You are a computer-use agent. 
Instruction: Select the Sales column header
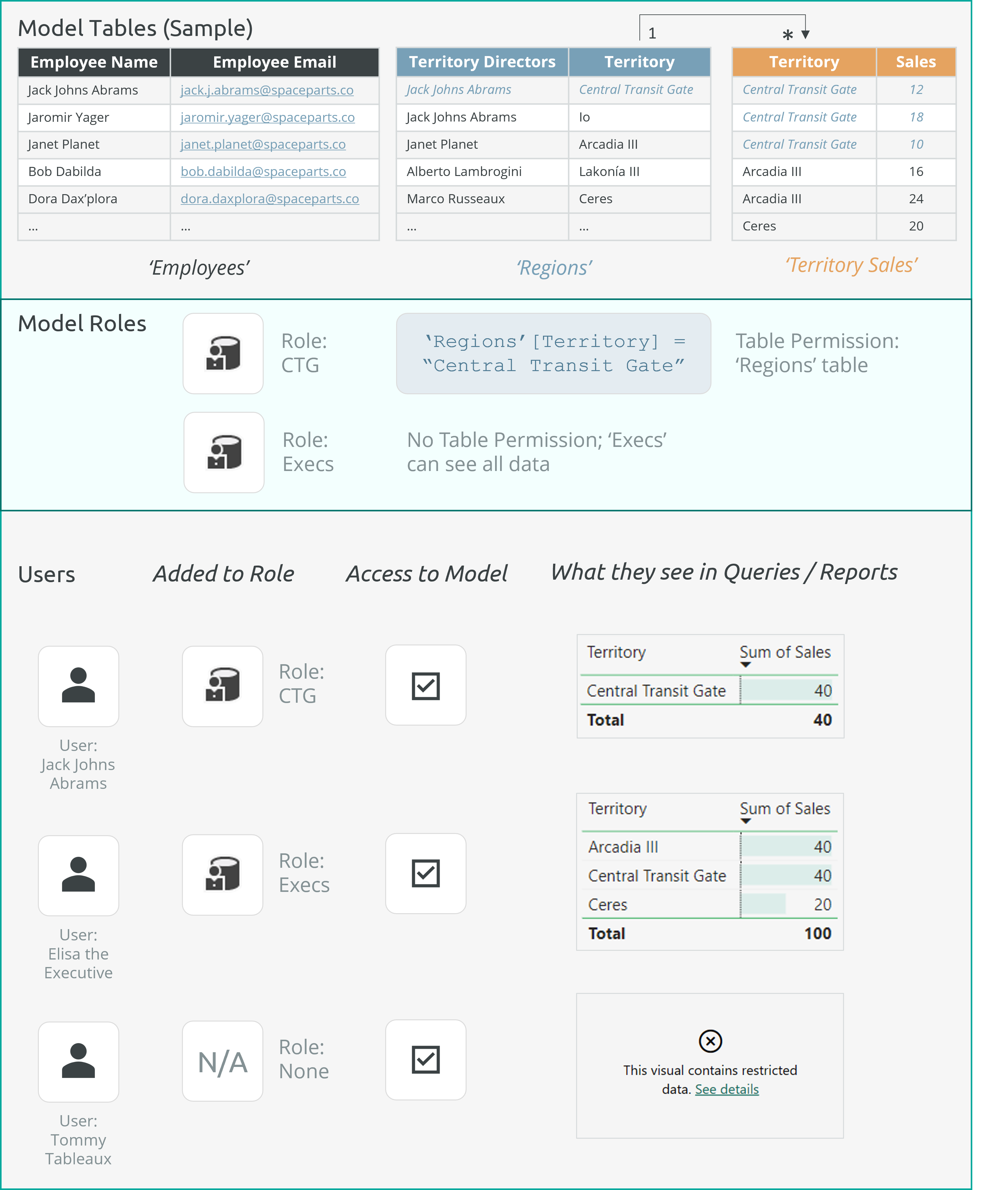pos(915,62)
